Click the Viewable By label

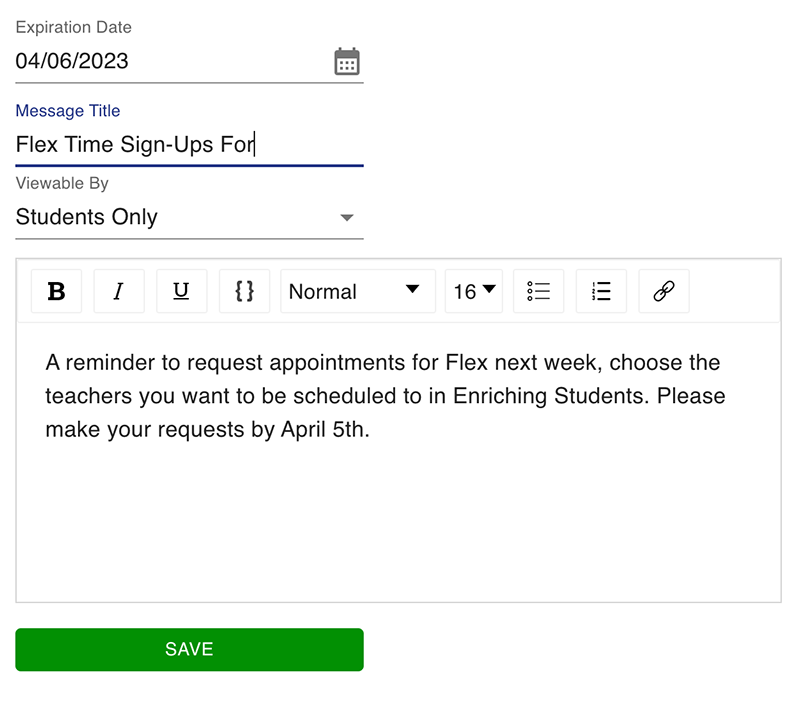62,183
